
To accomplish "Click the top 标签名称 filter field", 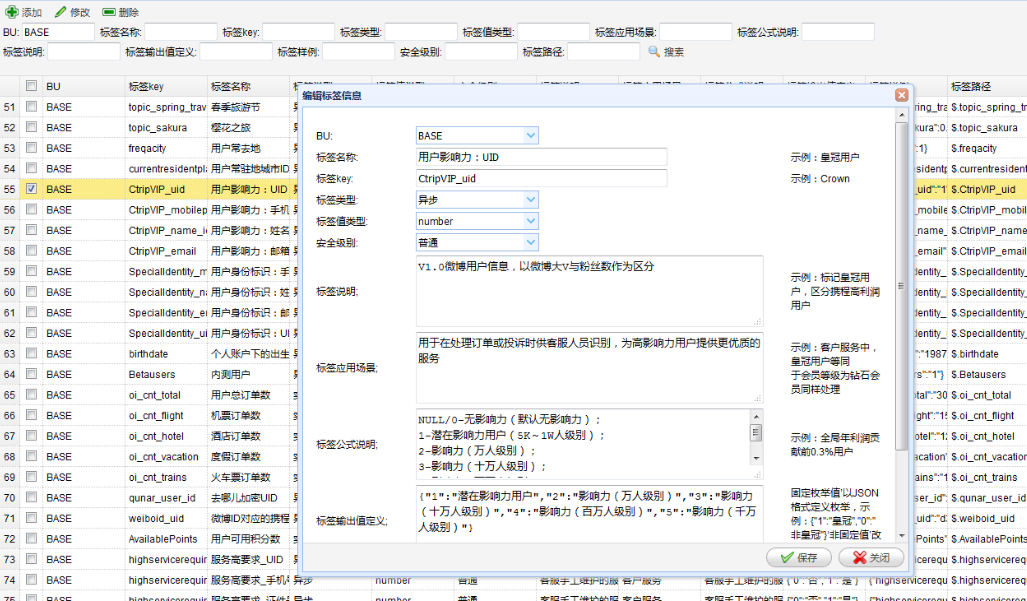I will pyautogui.click(x=181, y=32).
